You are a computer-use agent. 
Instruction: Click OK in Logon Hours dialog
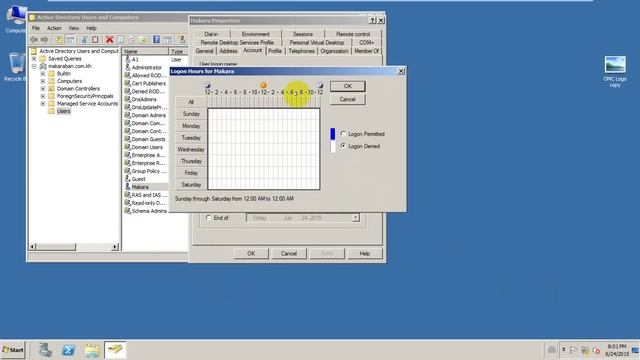tap(347, 86)
